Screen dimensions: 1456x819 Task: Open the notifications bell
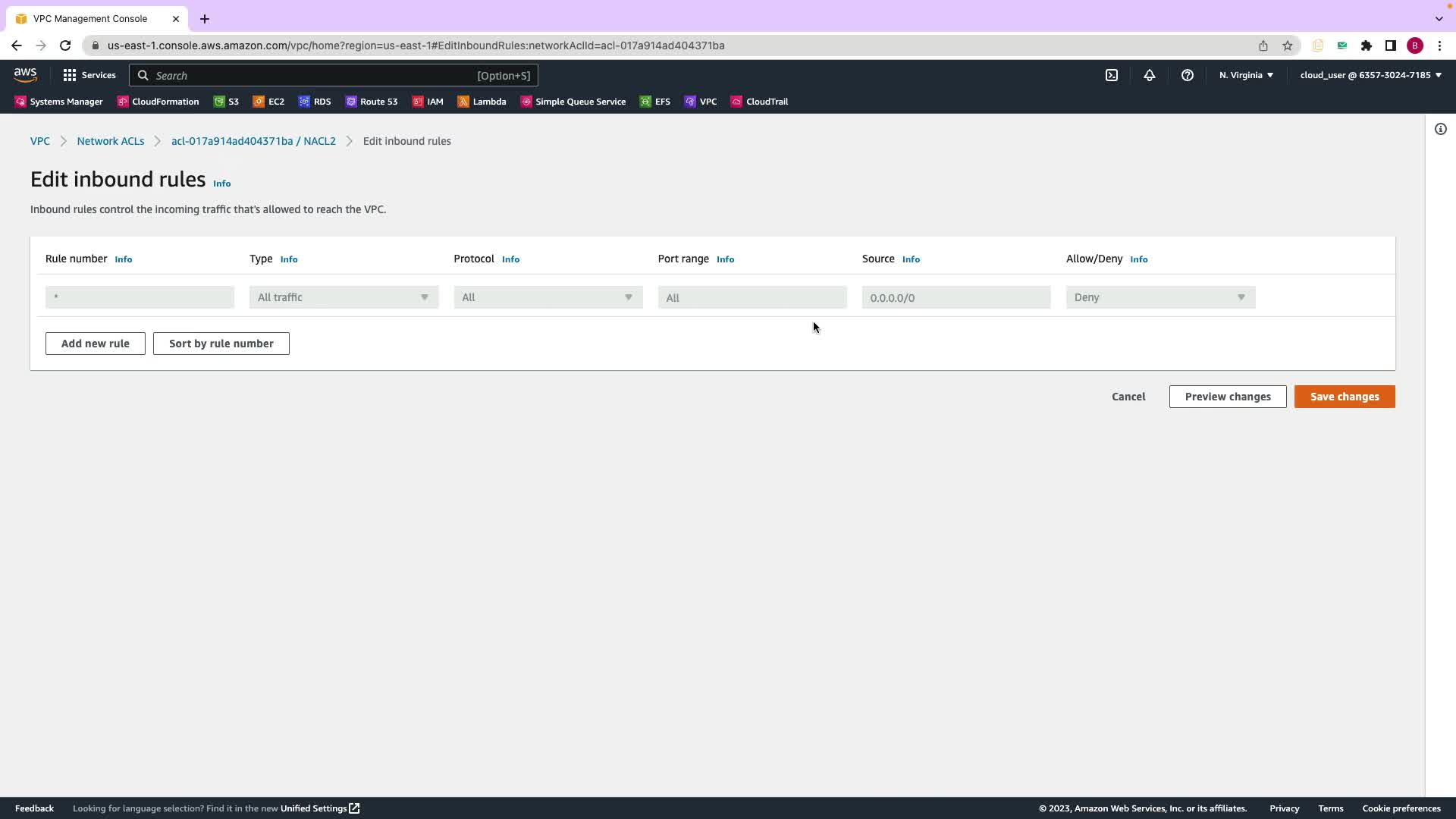[1149, 75]
